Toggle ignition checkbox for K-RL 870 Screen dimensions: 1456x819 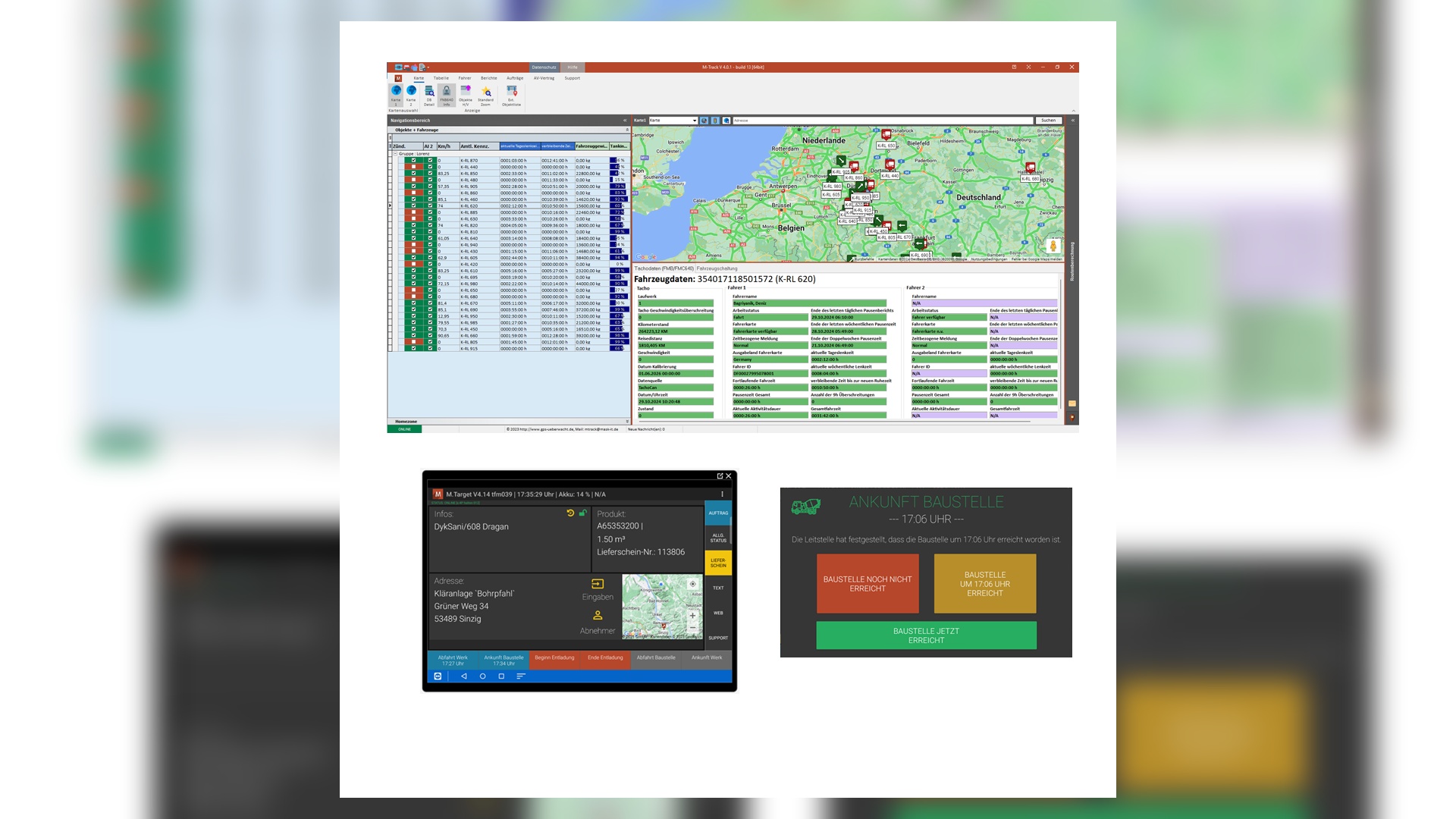coord(413,161)
